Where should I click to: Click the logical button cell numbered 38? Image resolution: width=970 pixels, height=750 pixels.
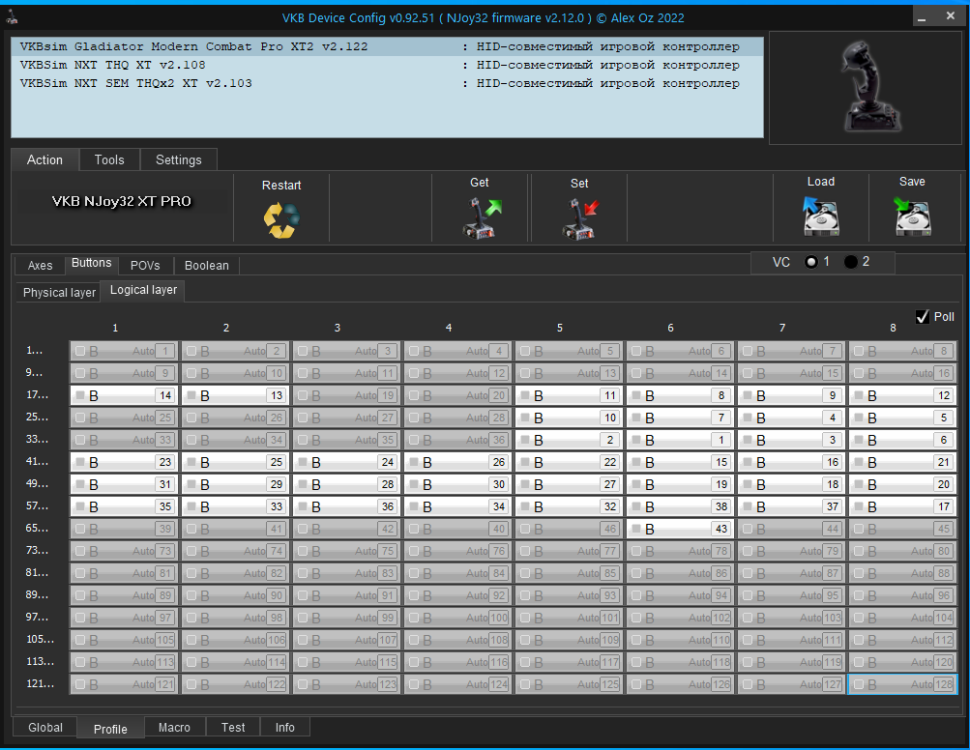tap(679, 506)
